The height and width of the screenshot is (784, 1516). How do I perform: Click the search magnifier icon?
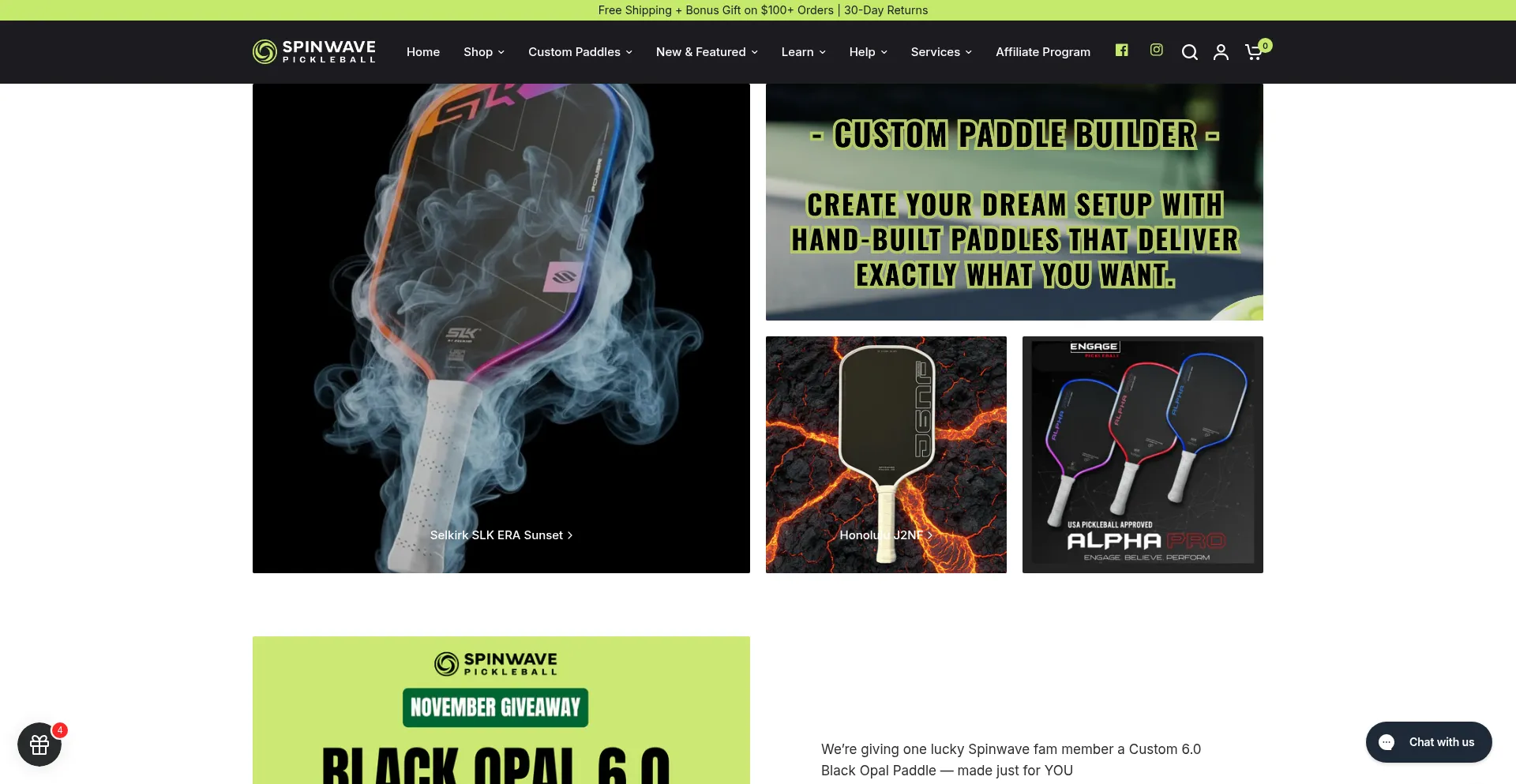tap(1189, 52)
